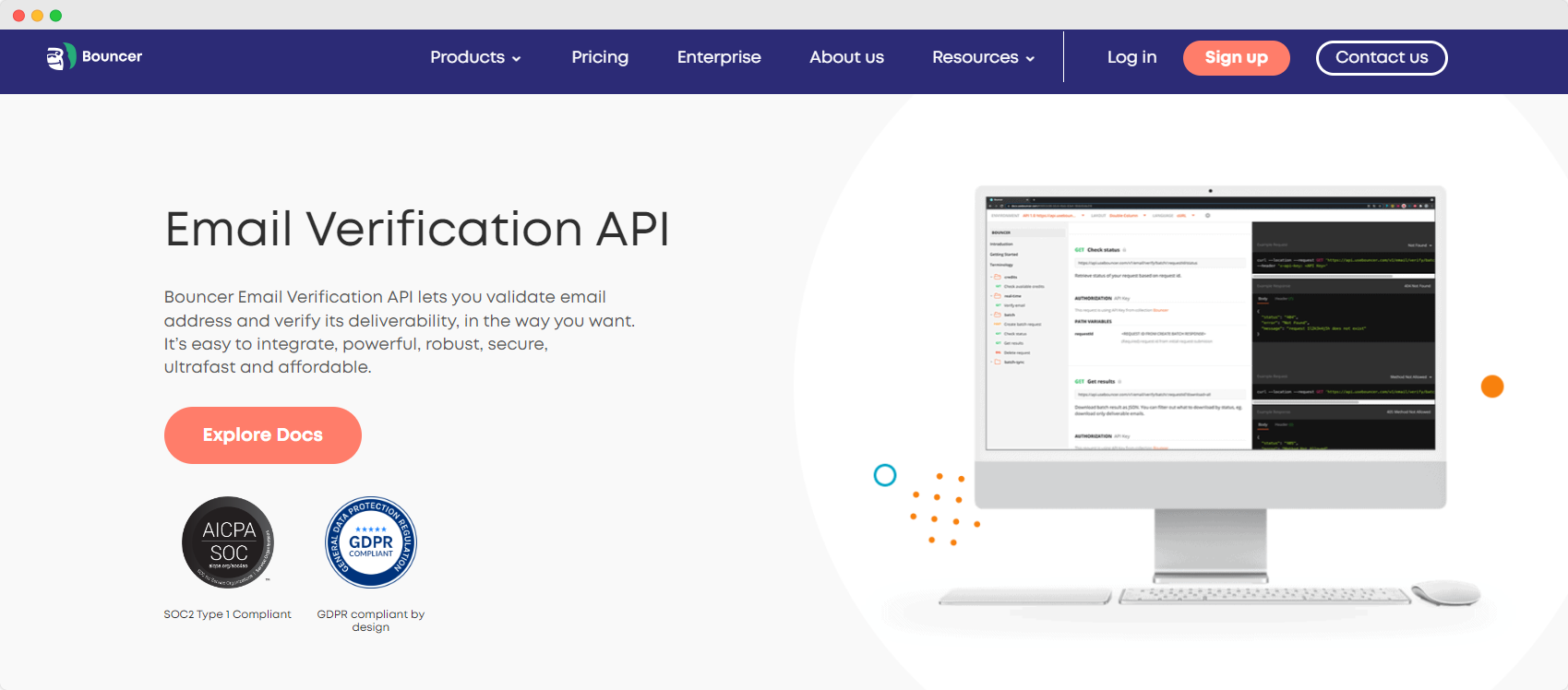Click the outlined Contact us button
The height and width of the screenshot is (690, 1568).
click(x=1381, y=57)
